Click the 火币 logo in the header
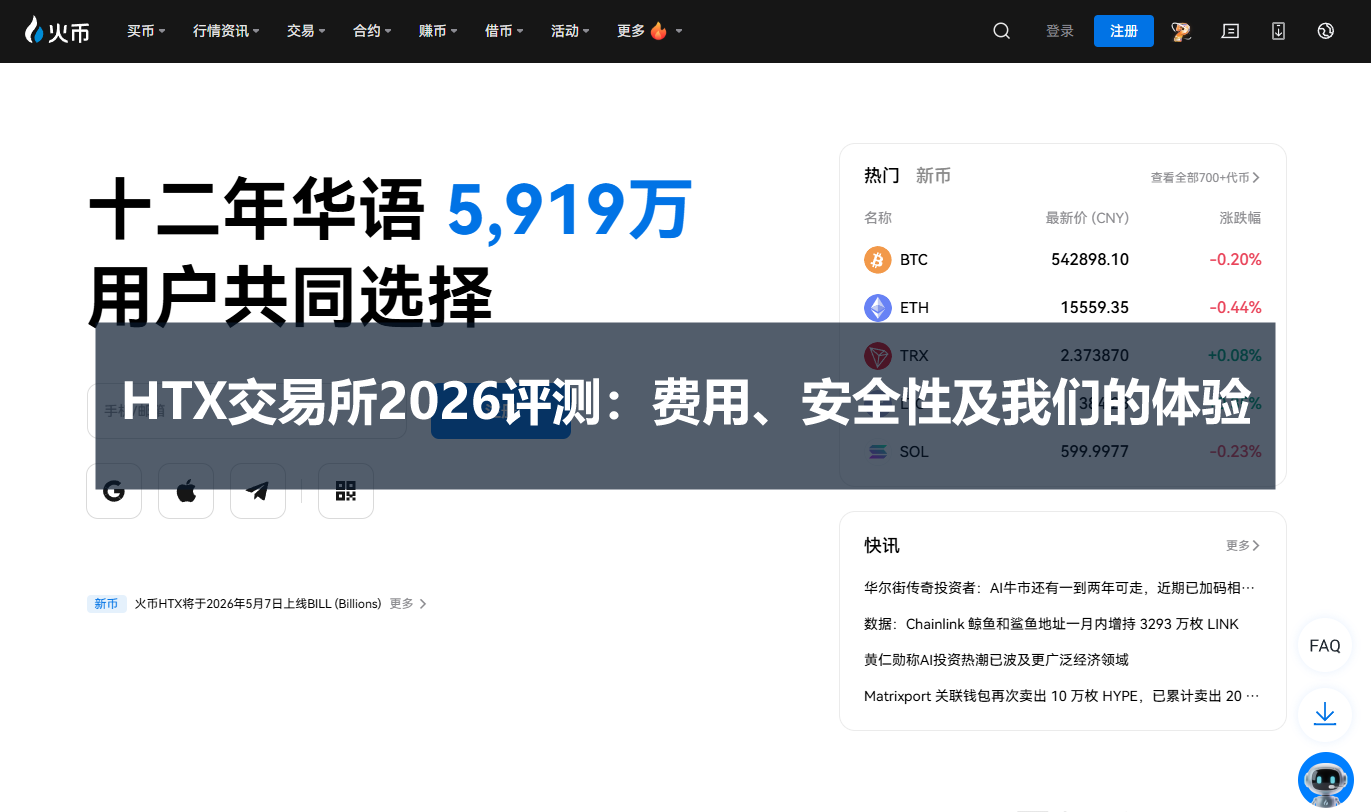Viewport: 1371px width, 812px height. pyautogui.click(x=57, y=31)
